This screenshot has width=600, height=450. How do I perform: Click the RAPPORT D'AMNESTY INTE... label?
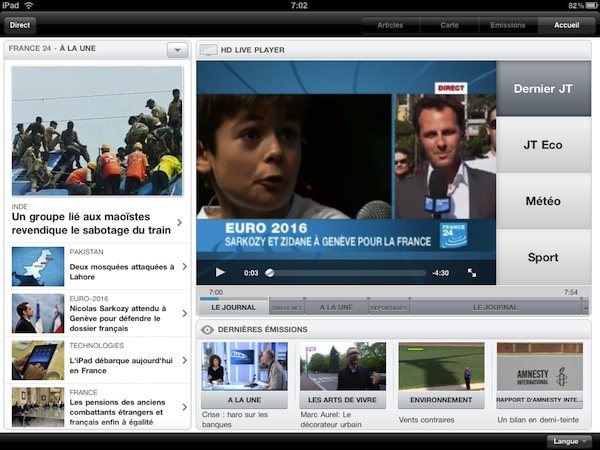point(540,400)
